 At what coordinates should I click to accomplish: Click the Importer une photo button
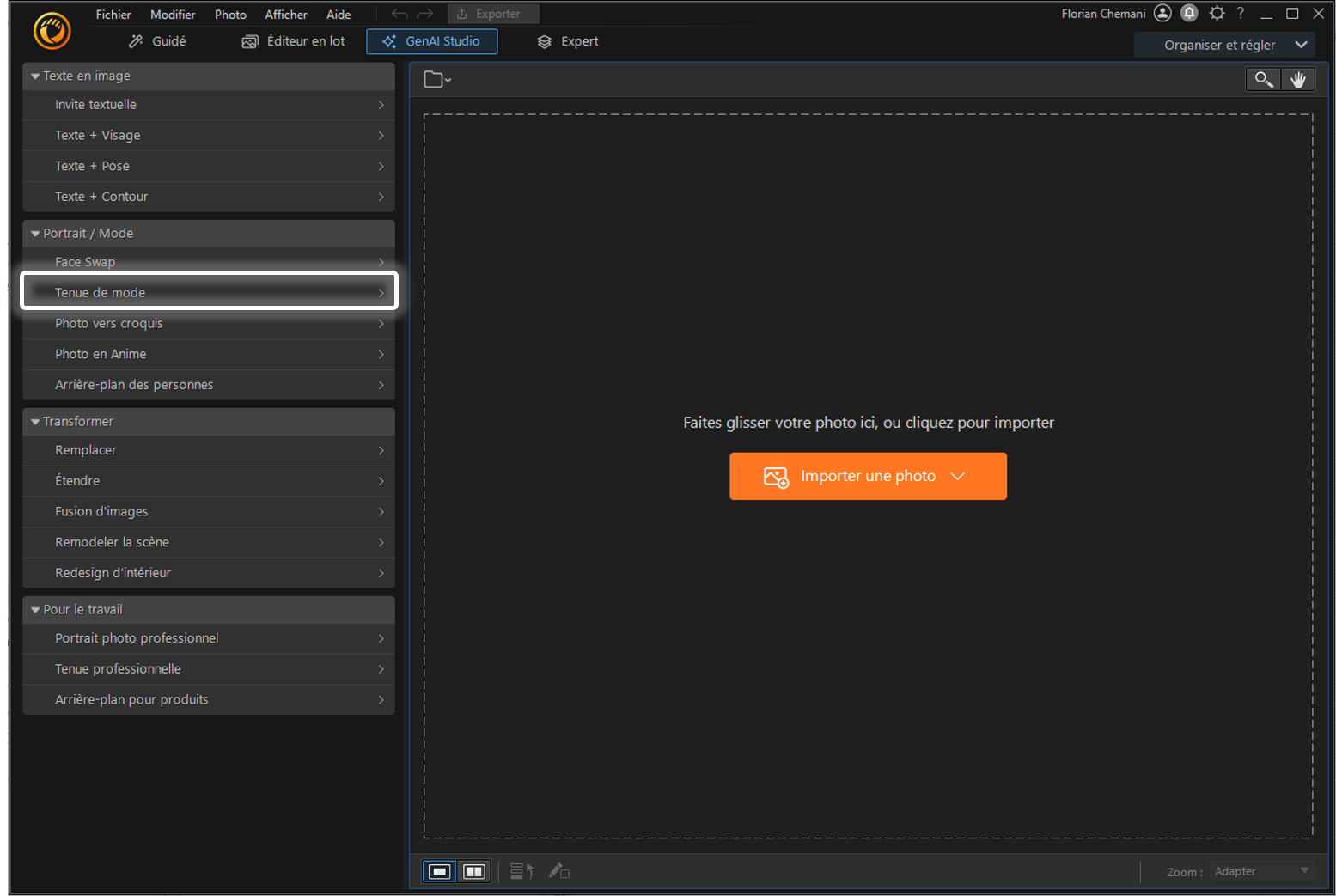click(867, 476)
